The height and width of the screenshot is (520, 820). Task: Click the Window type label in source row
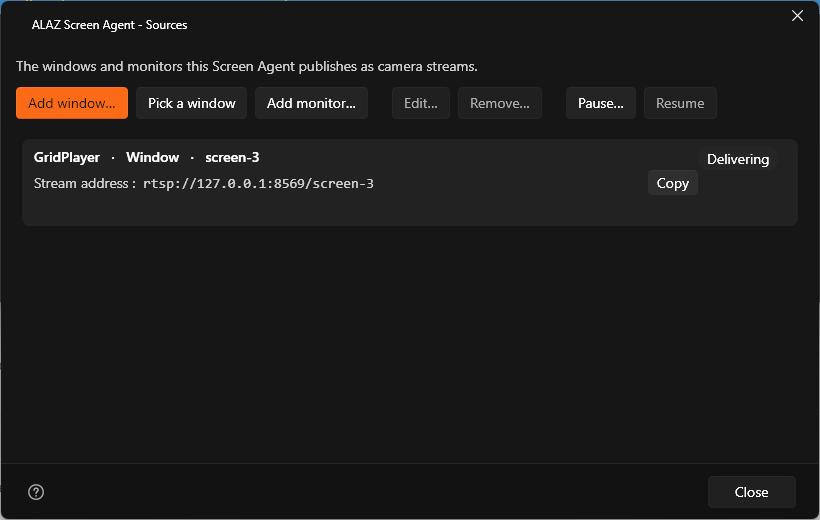coord(153,157)
